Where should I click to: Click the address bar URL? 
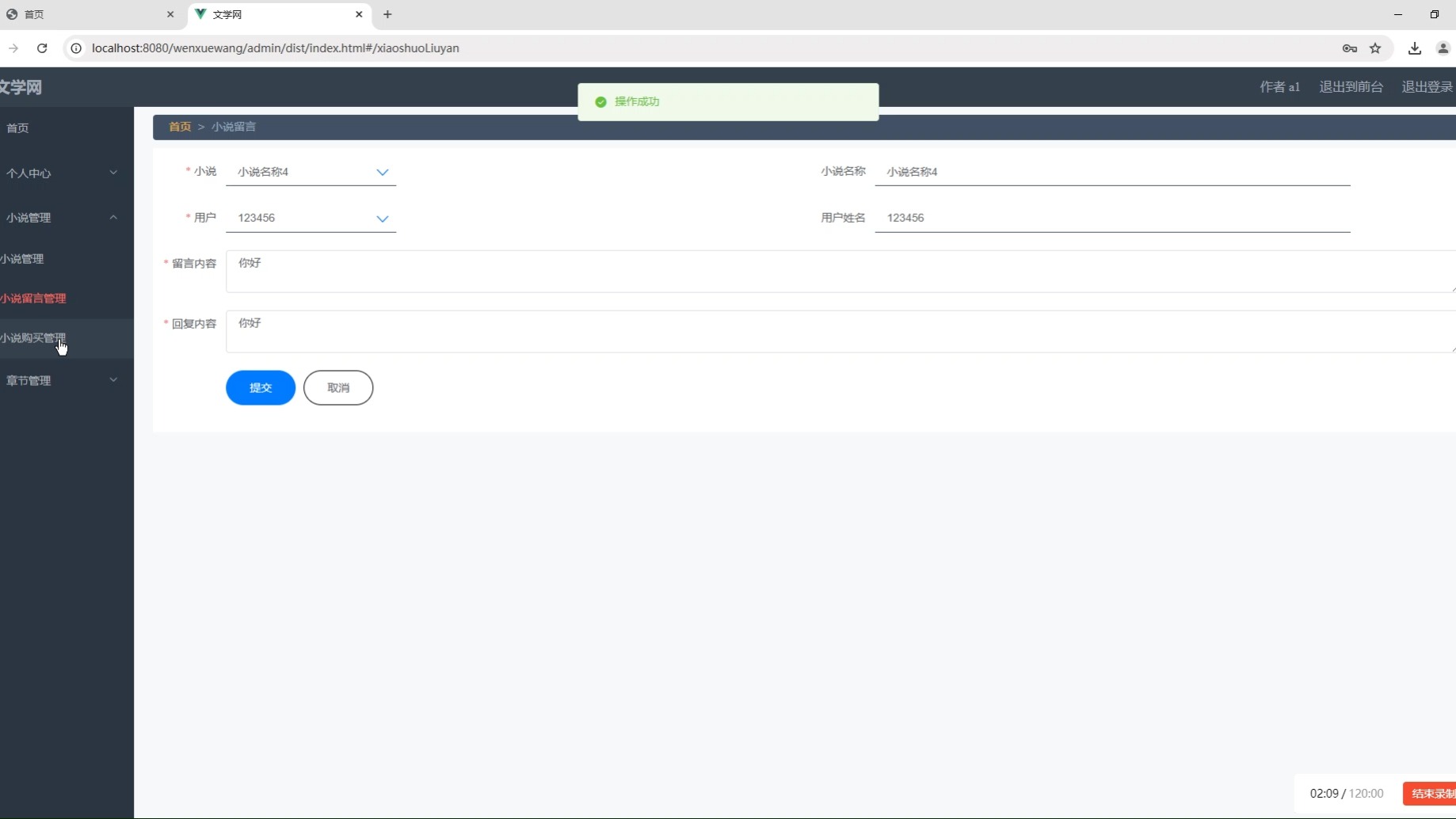coord(275,48)
